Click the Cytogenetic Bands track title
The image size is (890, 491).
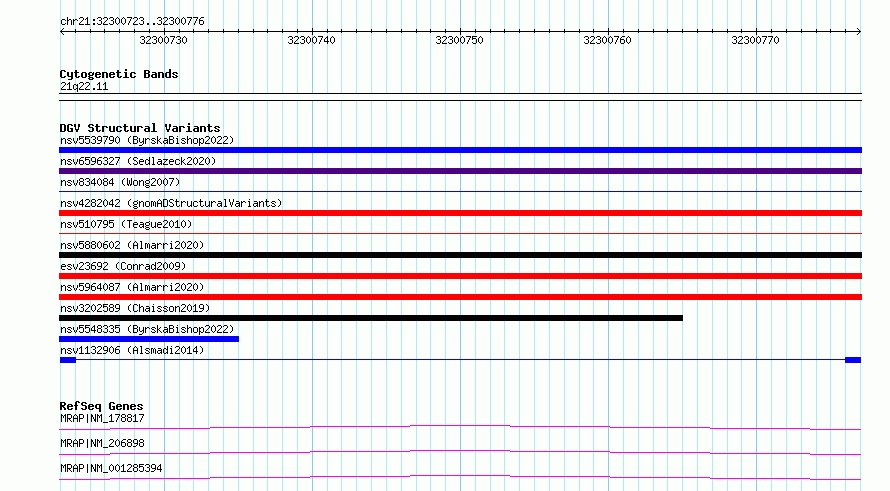[119, 74]
